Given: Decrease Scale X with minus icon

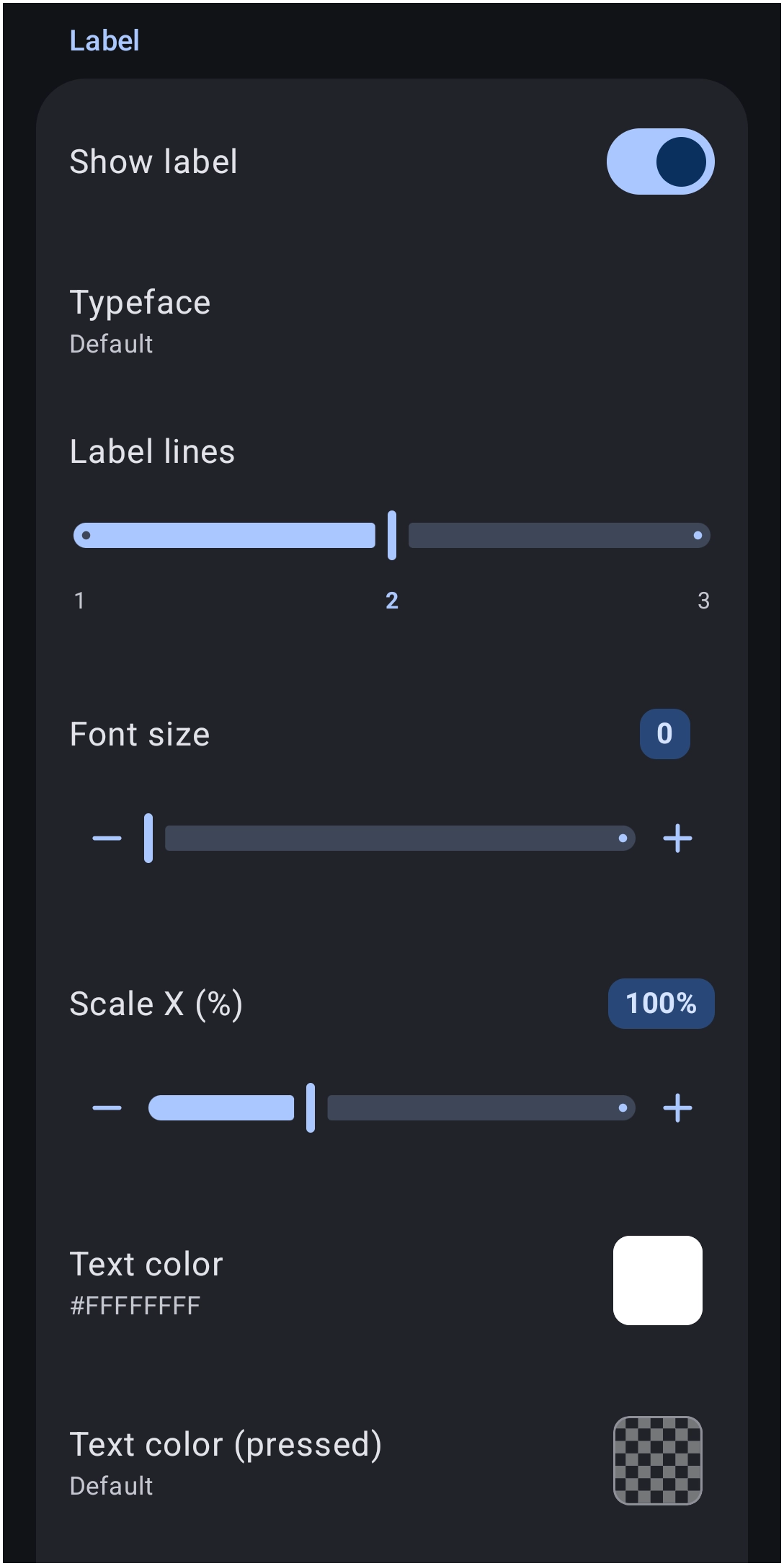Looking at the screenshot, I should tap(107, 1107).
